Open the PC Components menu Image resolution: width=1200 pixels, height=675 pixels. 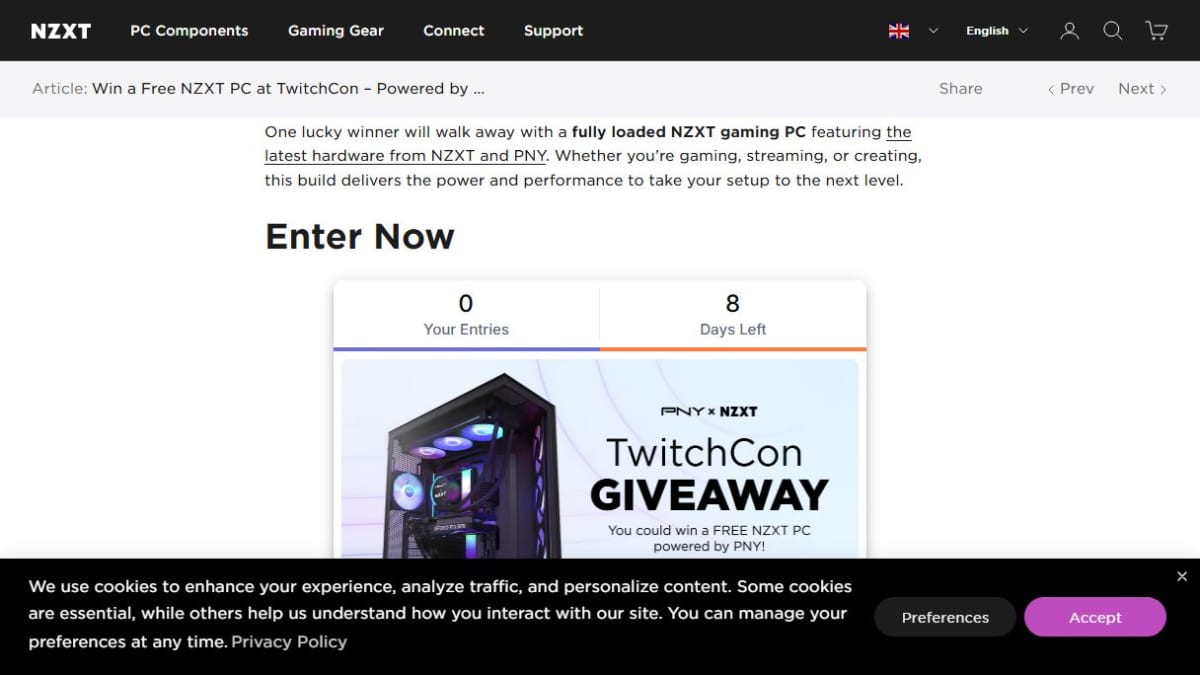coord(189,31)
